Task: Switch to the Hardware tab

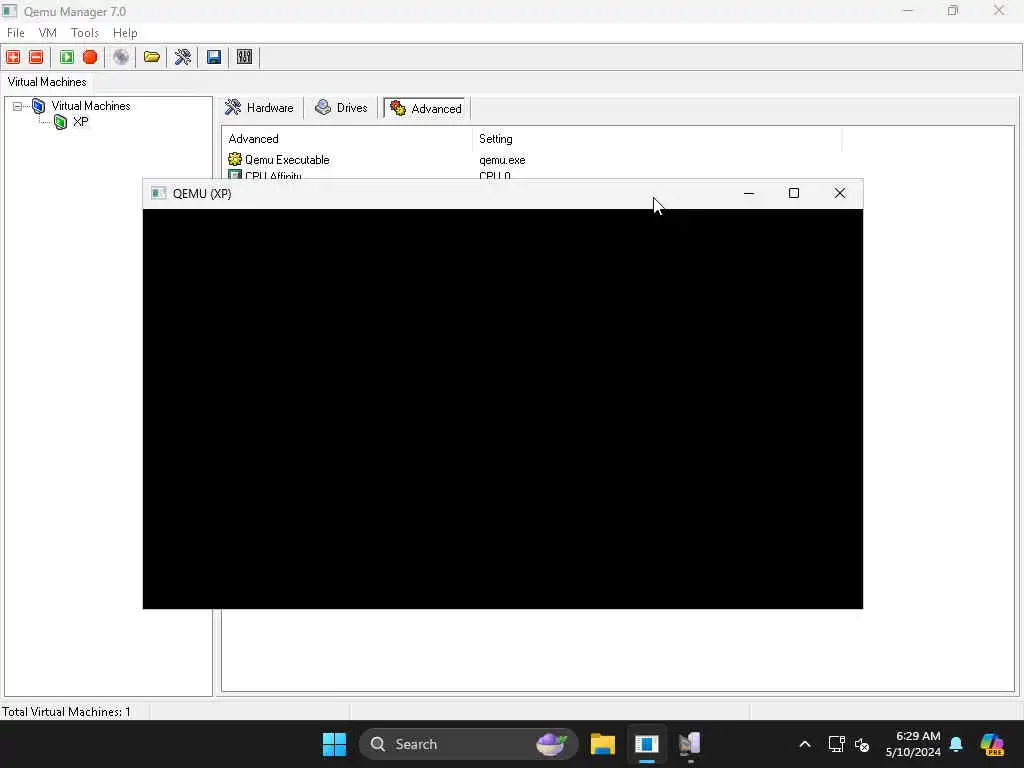Action: tap(260, 108)
